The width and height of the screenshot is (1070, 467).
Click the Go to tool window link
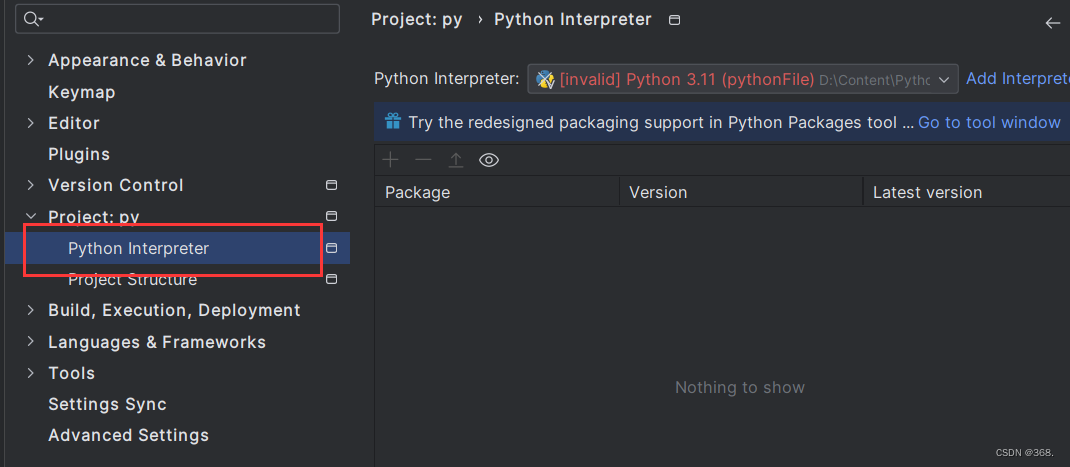pyautogui.click(x=988, y=122)
